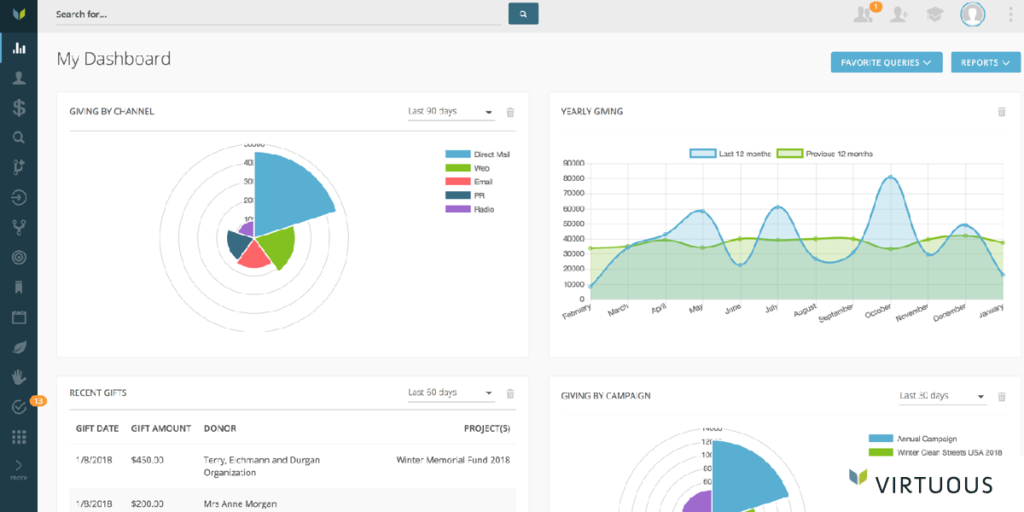
Task: Open donor Mrs Anne Morgan
Action: [240, 504]
